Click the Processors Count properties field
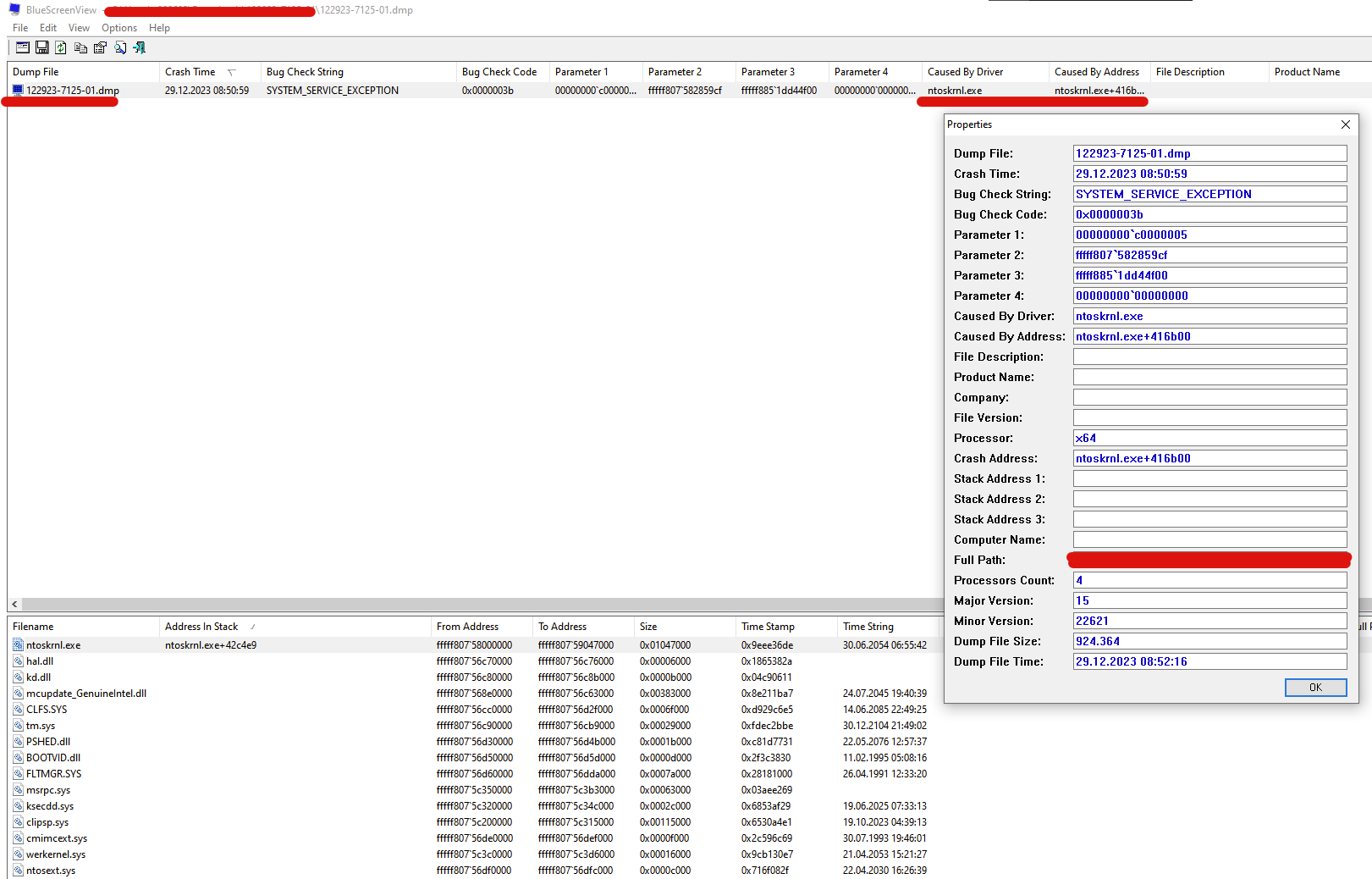Screen dimensions: 1372x879 1210,580
